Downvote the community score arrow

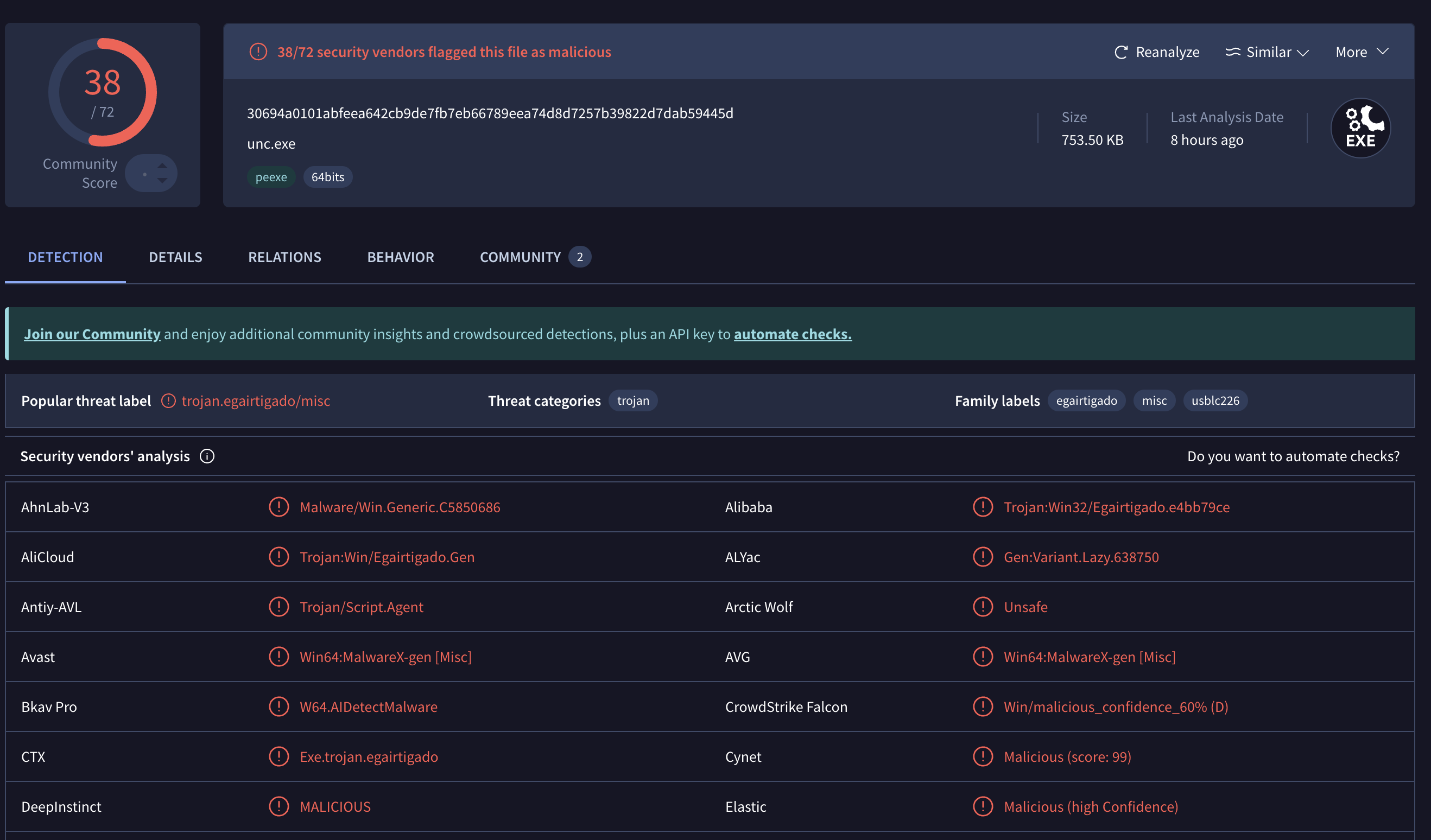[x=162, y=181]
